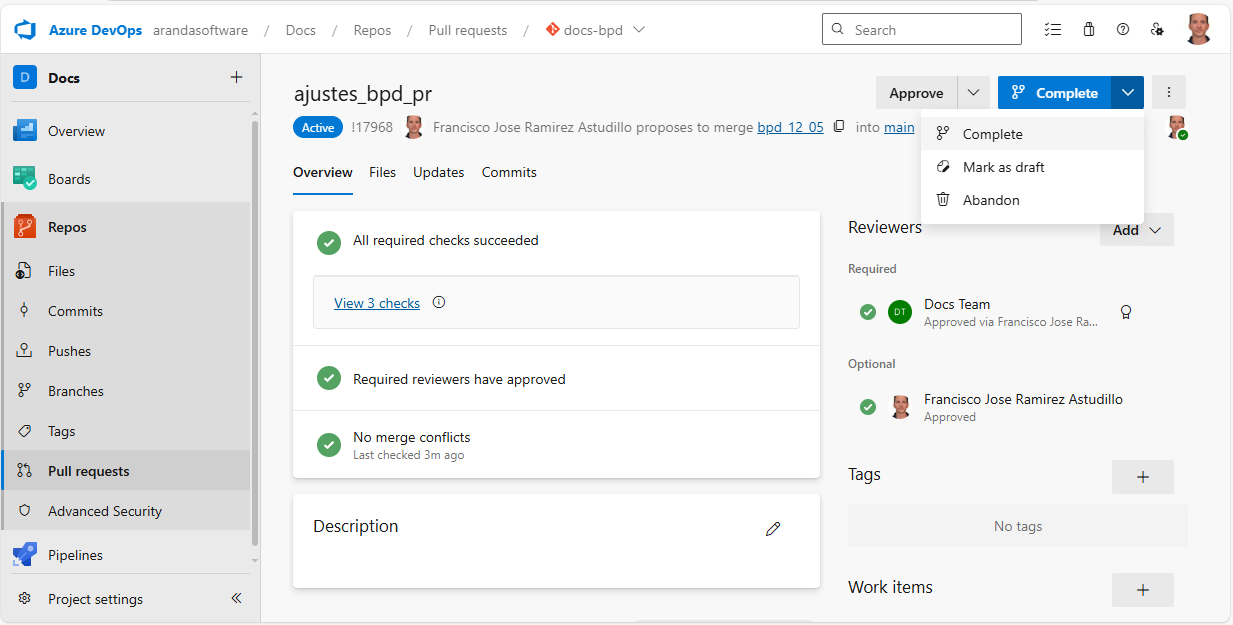1233x625 pixels.
Task: Choose Abandon in the dropdown menu
Action: pyautogui.click(x=990, y=200)
